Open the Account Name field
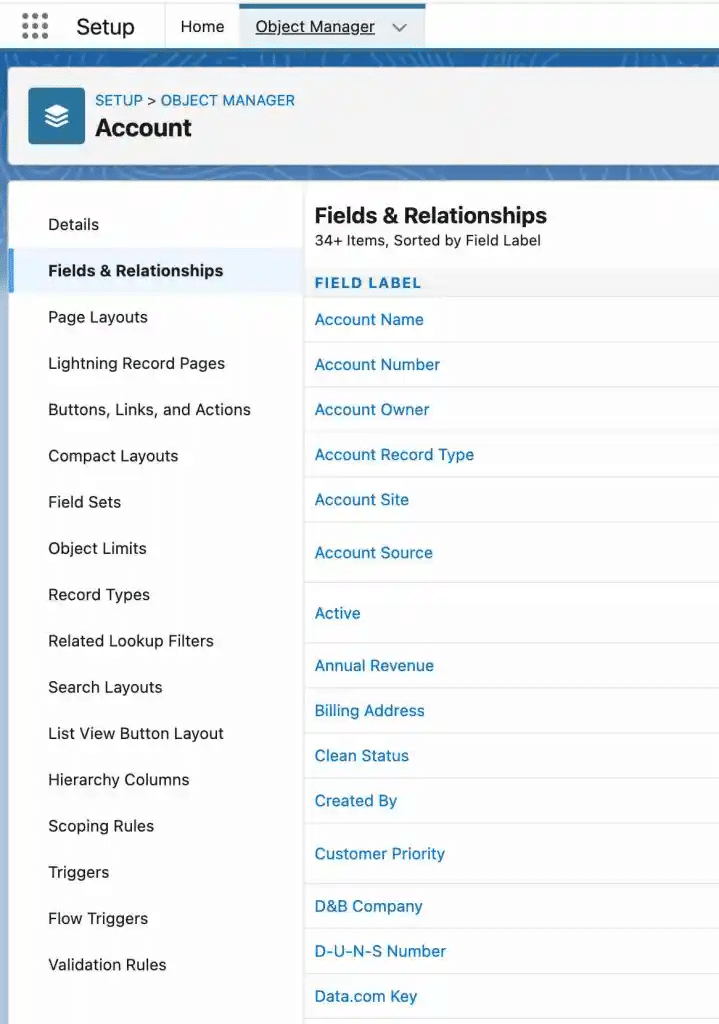The image size is (719, 1024). pyautogui.click(x=369, y=319)
